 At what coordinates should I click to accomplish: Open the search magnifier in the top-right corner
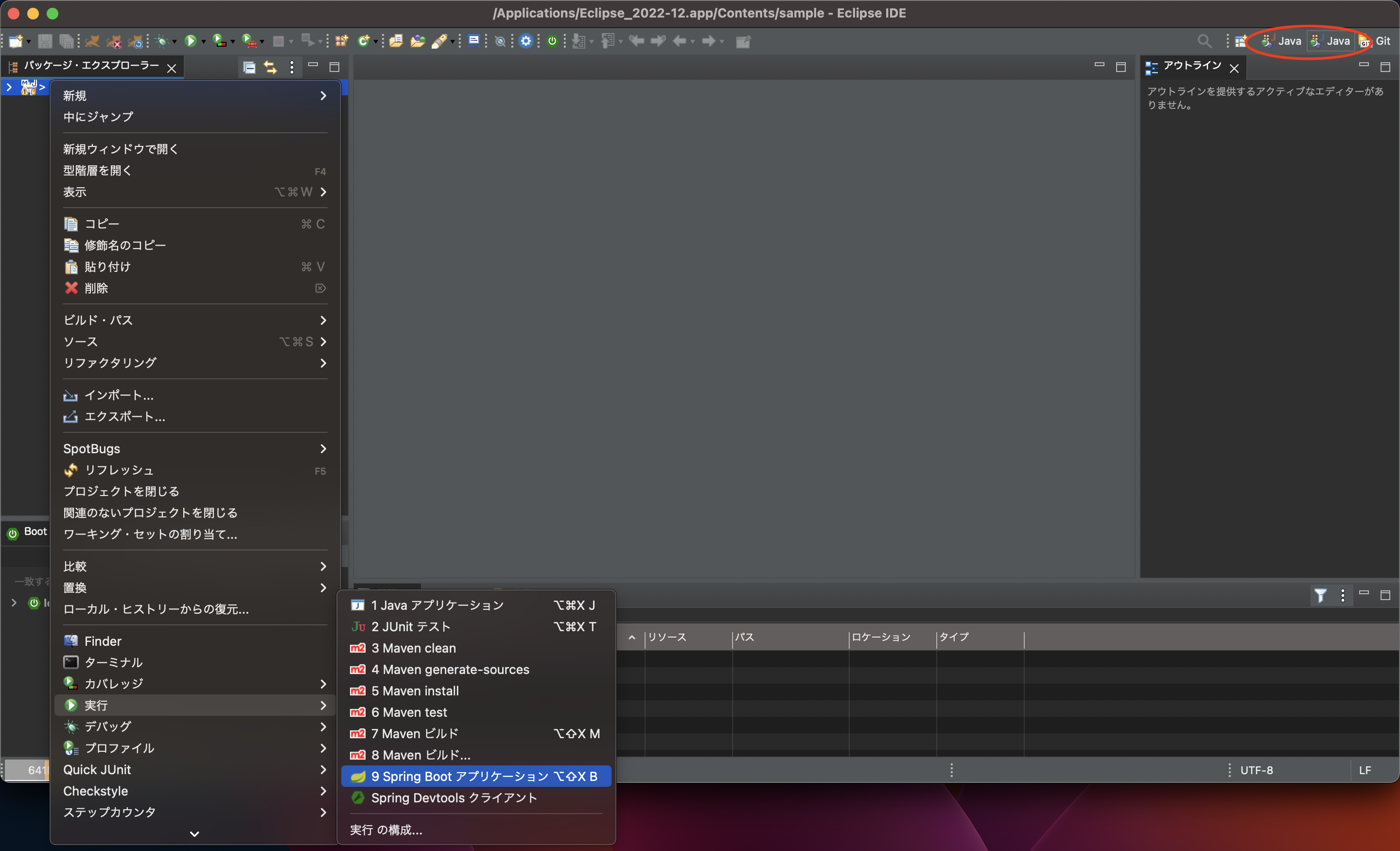click(1205, 40)
